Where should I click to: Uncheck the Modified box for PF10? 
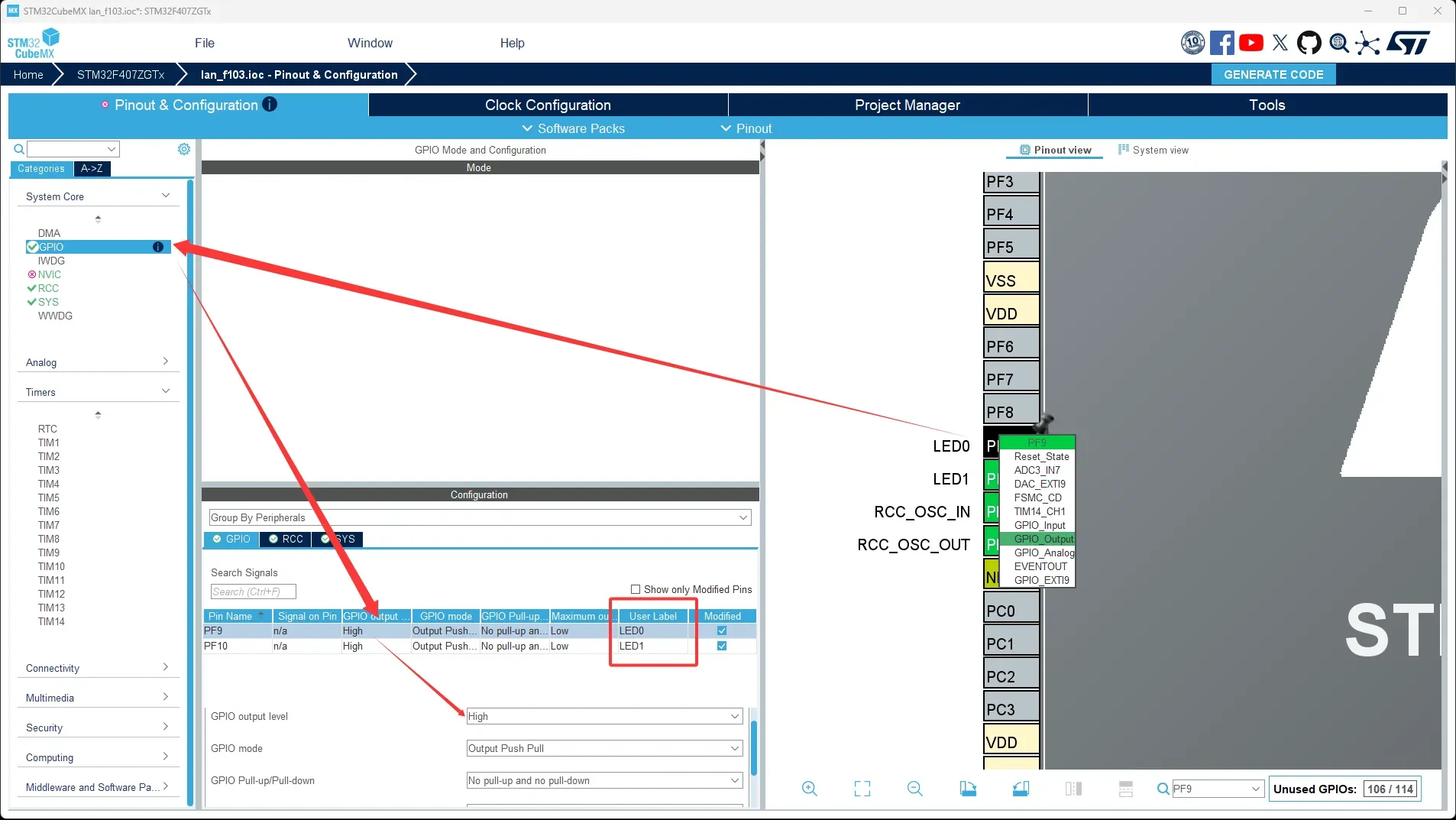[x=722, y=647]
